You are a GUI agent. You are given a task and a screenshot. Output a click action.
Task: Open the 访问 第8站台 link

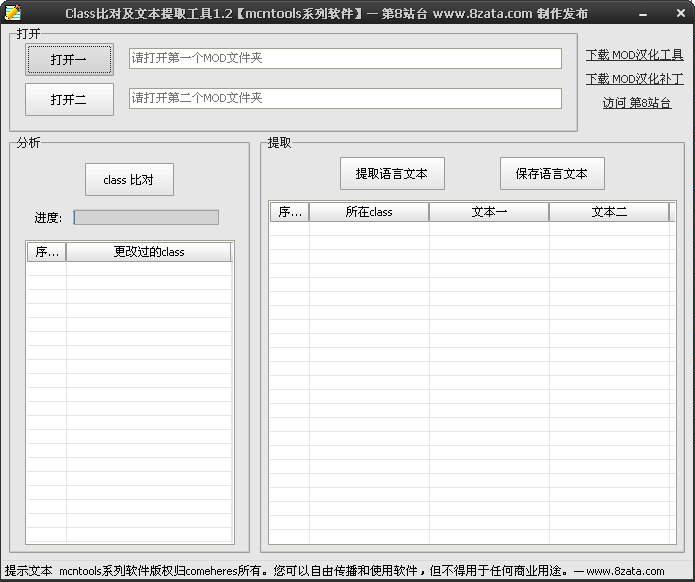click(636, 103)
